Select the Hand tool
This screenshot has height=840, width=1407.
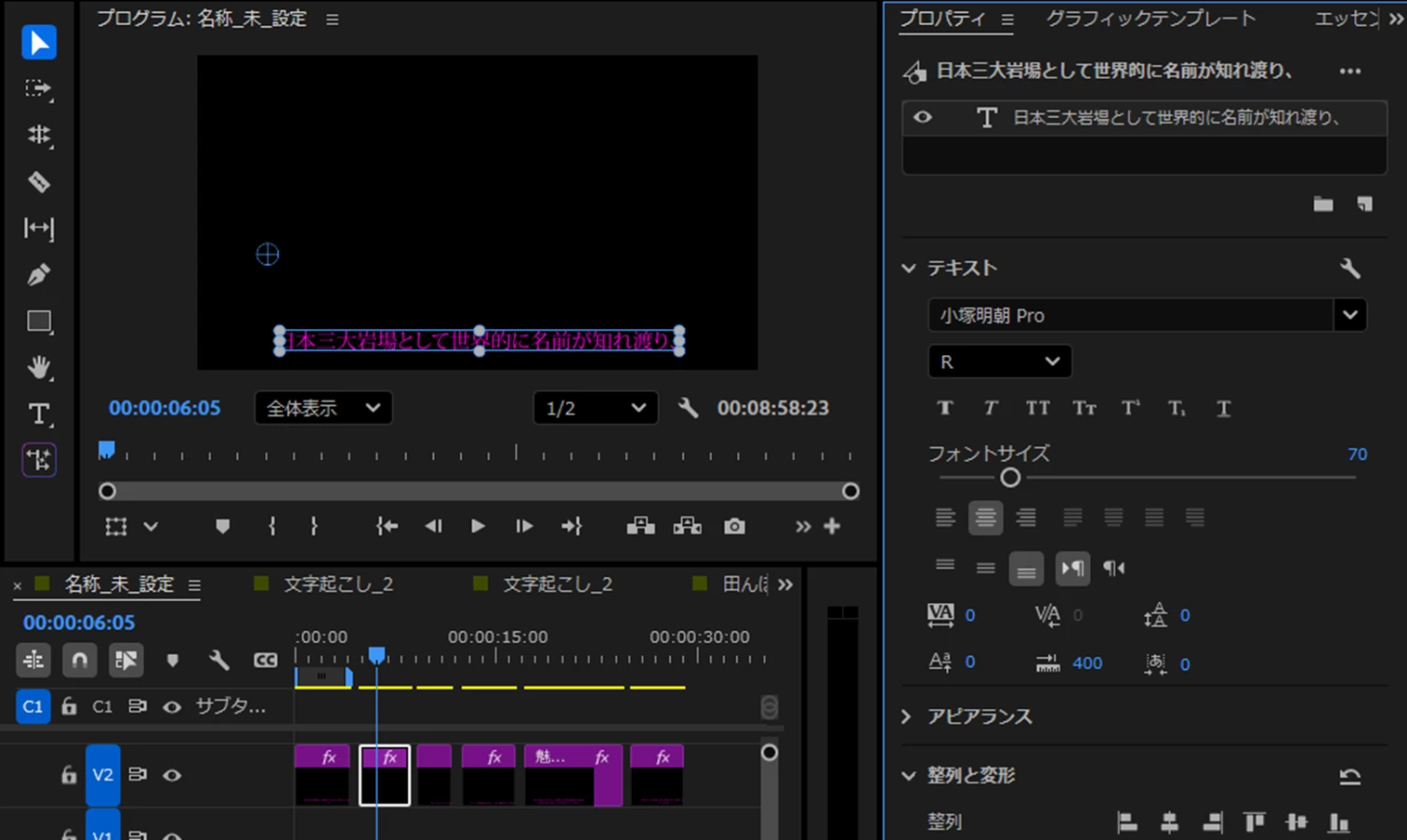pos(38,367)
